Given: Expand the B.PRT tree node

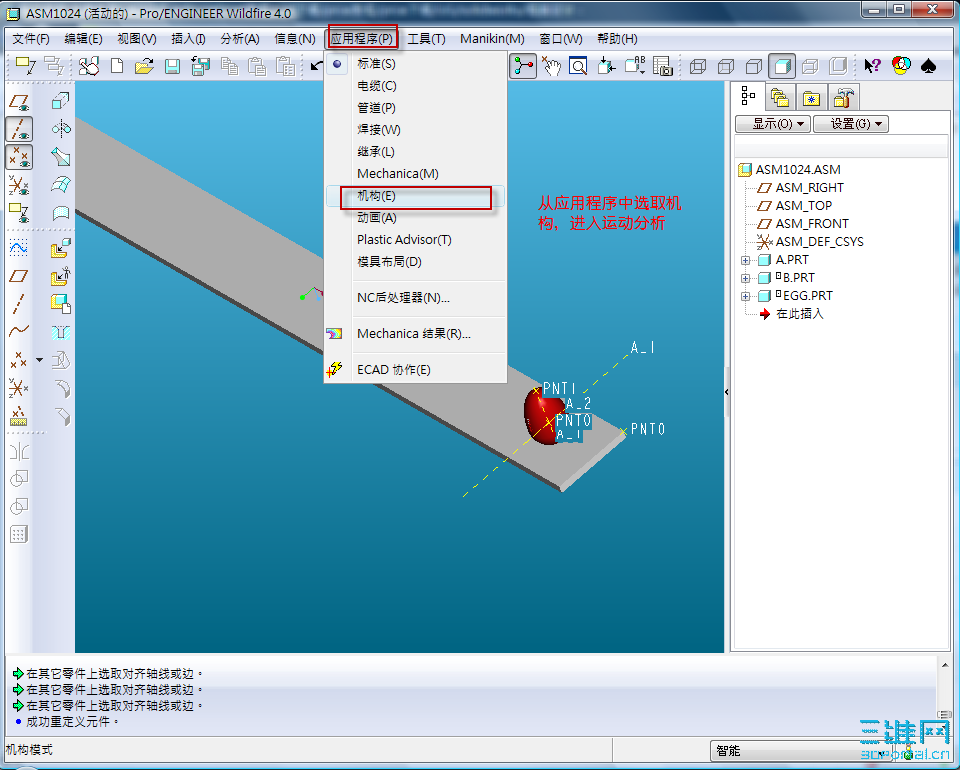Looking at the screenshot, I should tap(745, 278).
